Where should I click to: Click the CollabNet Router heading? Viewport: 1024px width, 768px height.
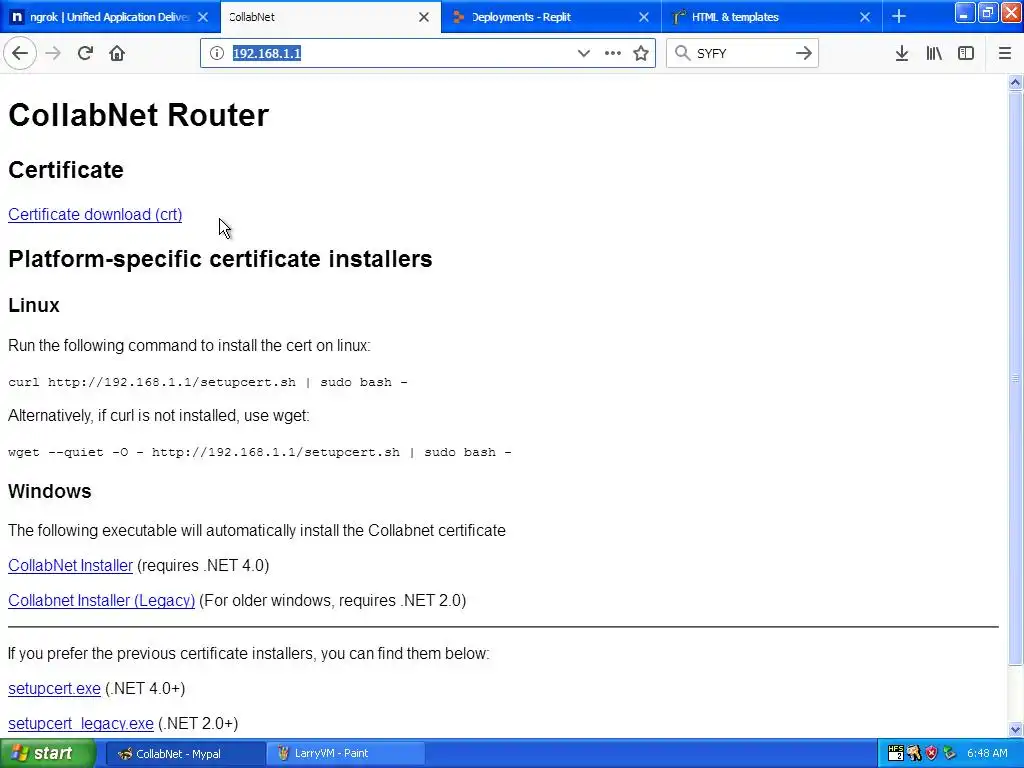[x=138, y=115]
